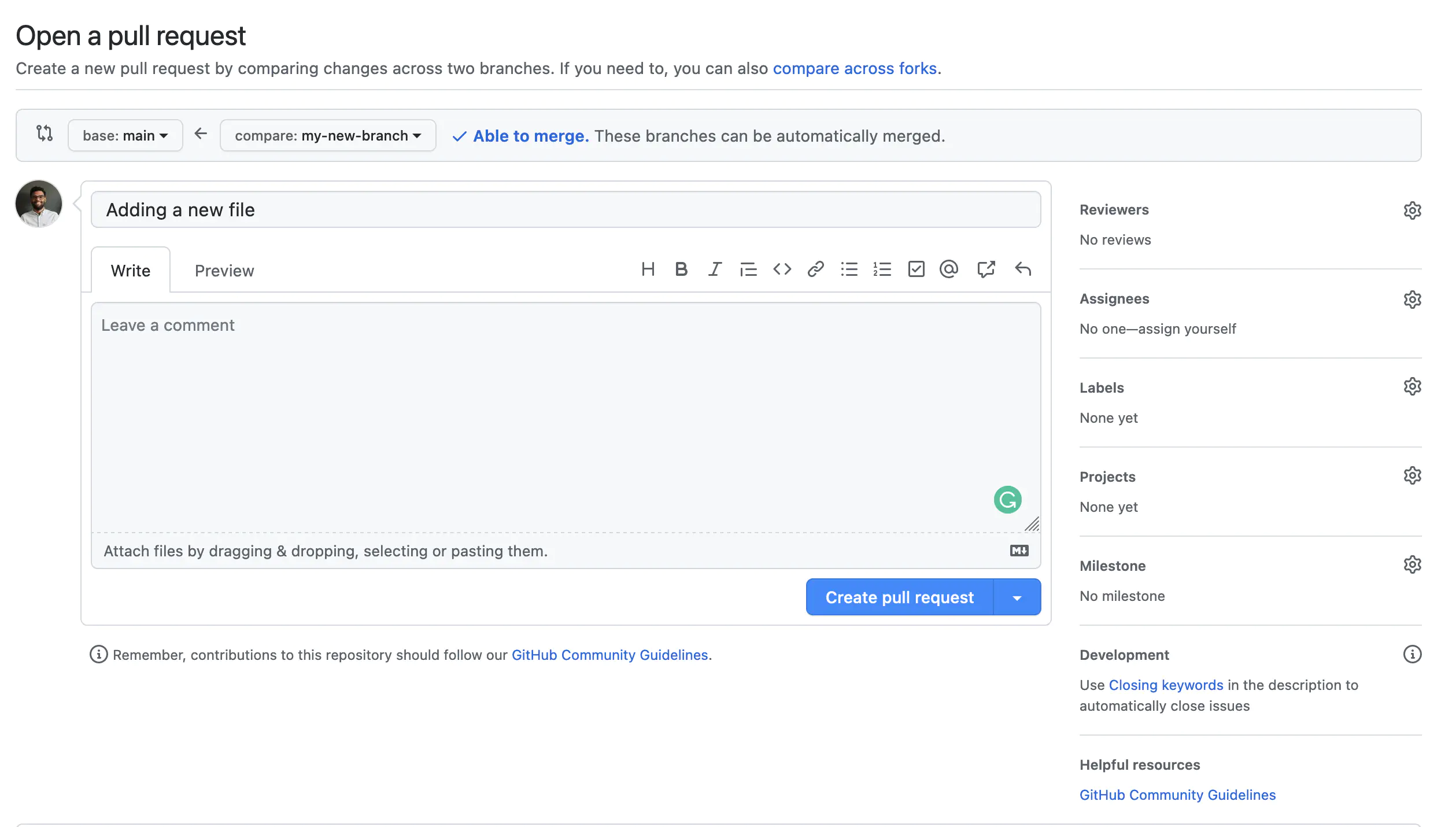
Task: Insert a numbered list
Action: [x=882, y=269]
